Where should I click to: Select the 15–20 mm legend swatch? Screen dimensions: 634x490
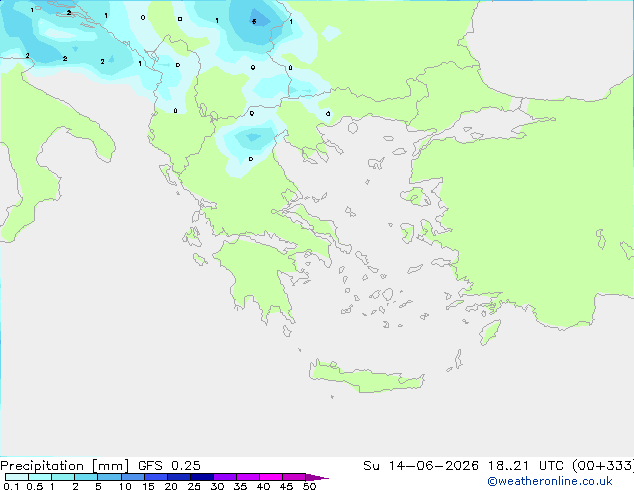click(155, 477)
